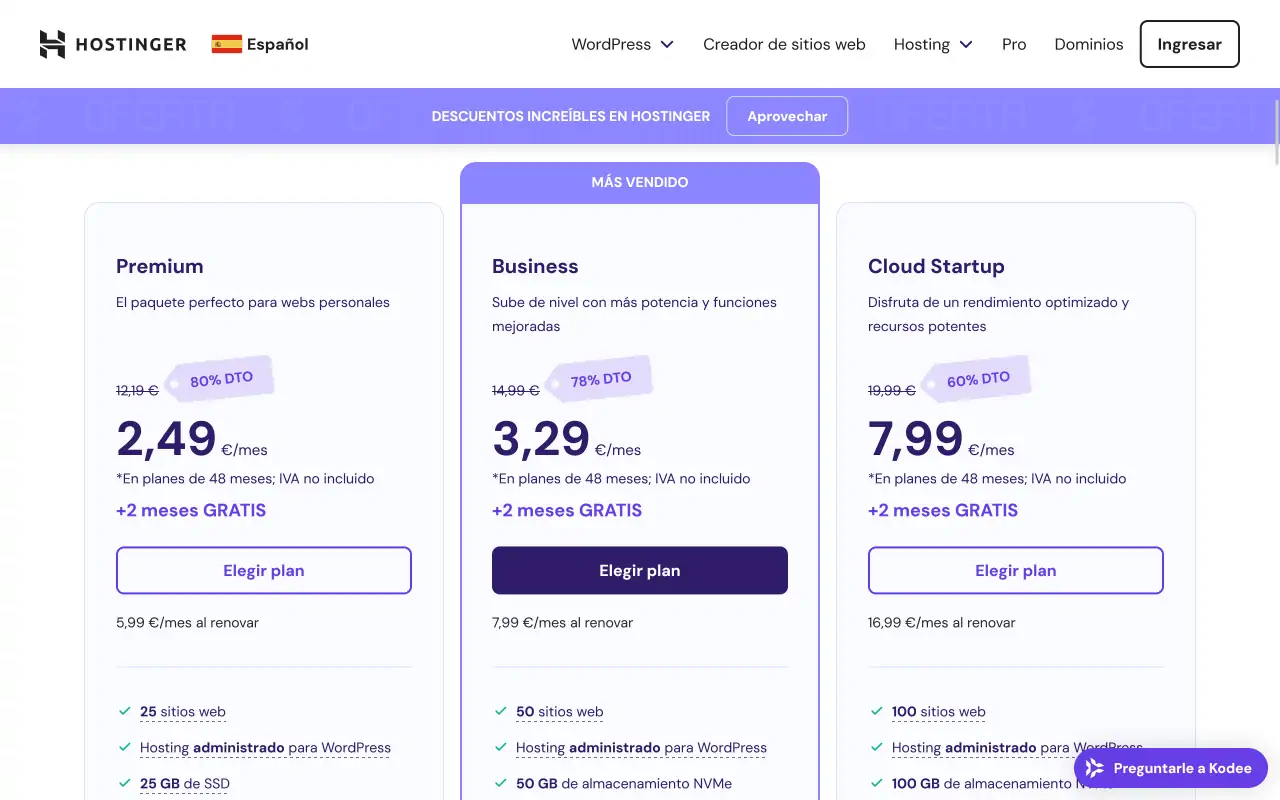Click checkmark beside Cloud Startup 100 GB storage
This screenshot has width=1280, height=800.
[877, 783]
